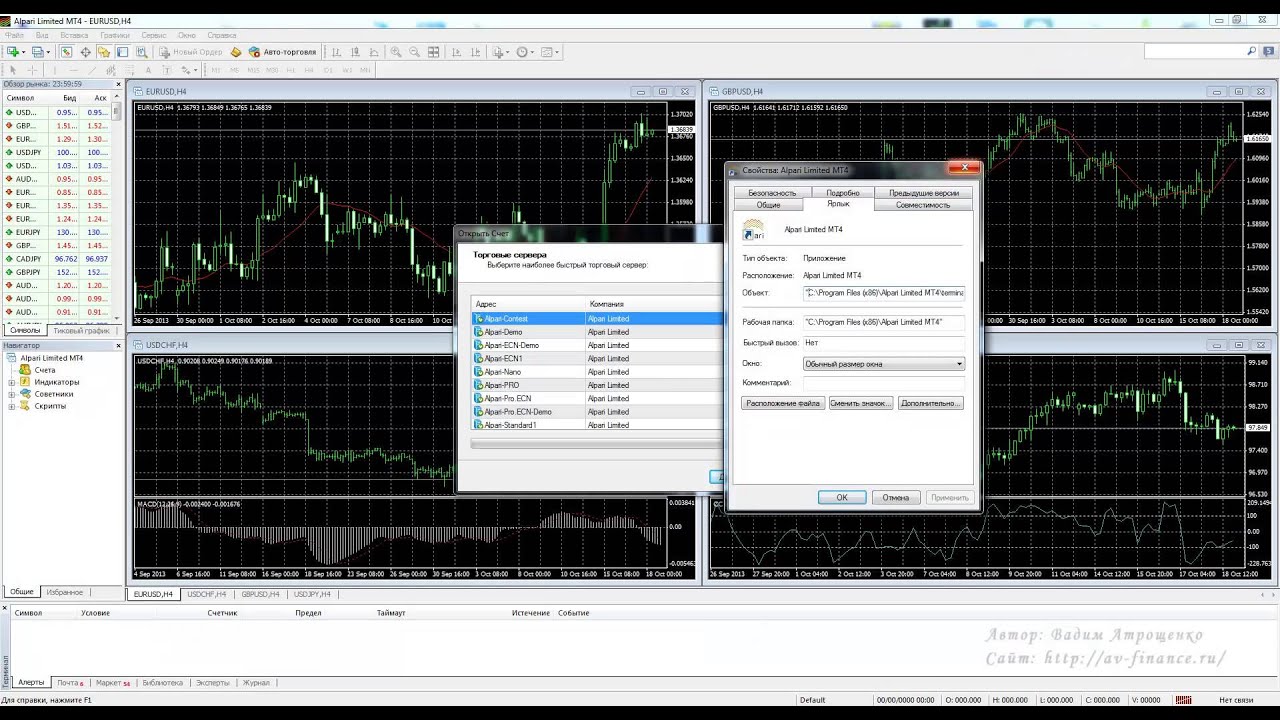Click the horizontal scrollbar under server list
1280x720 pixels.
[x=596, y=443]
